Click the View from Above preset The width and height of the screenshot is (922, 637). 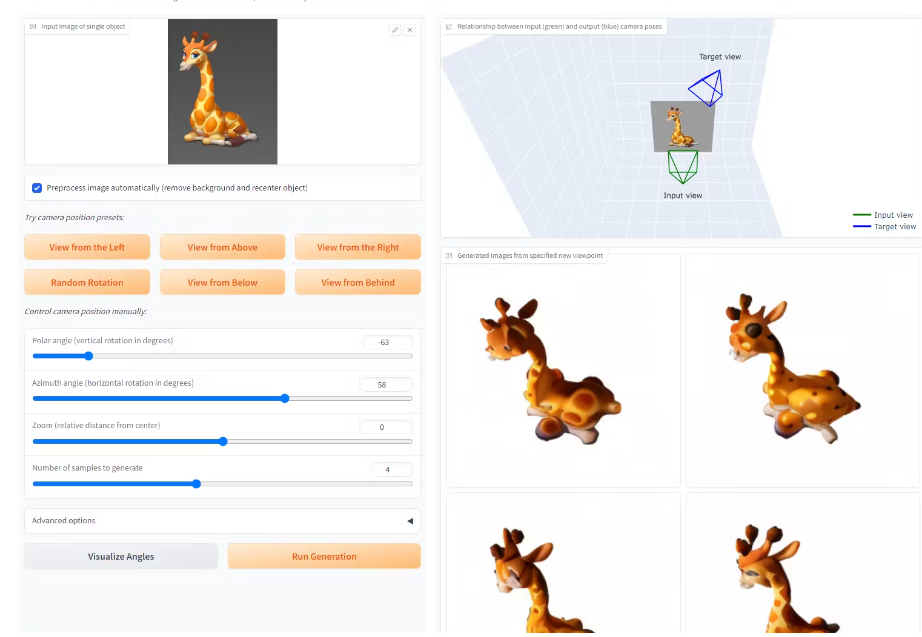[x=222, y=247]
